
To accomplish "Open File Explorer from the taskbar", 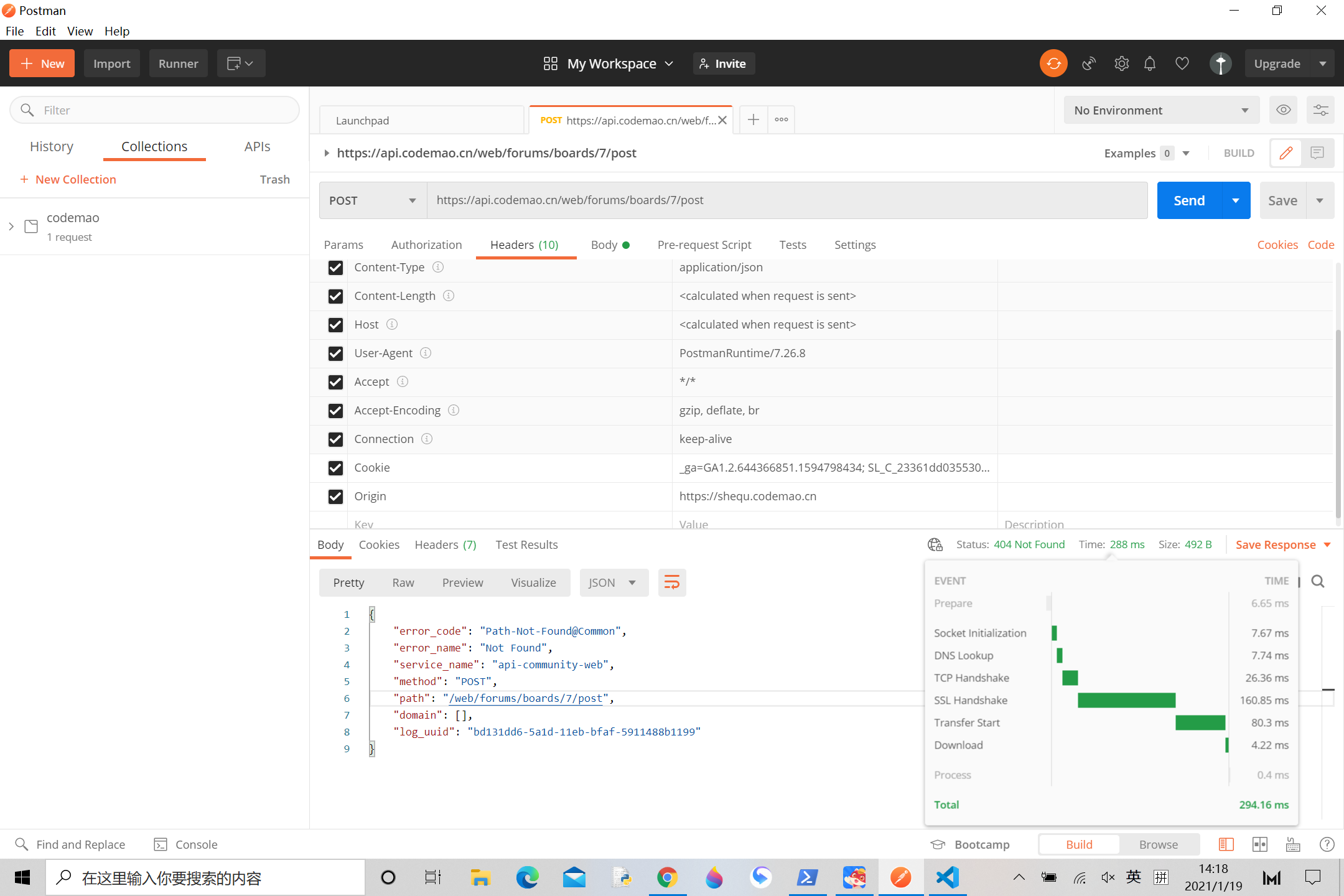I will 480,878.
